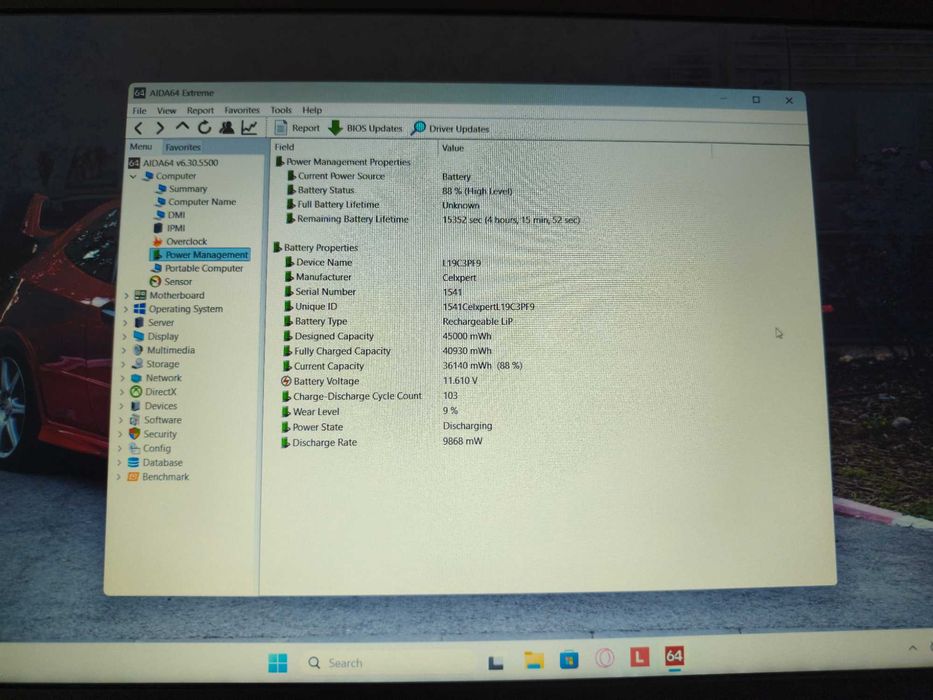Switch to the Favorites tab in the sidebar
Screen dimensions: 933x700
pos(183,147)
